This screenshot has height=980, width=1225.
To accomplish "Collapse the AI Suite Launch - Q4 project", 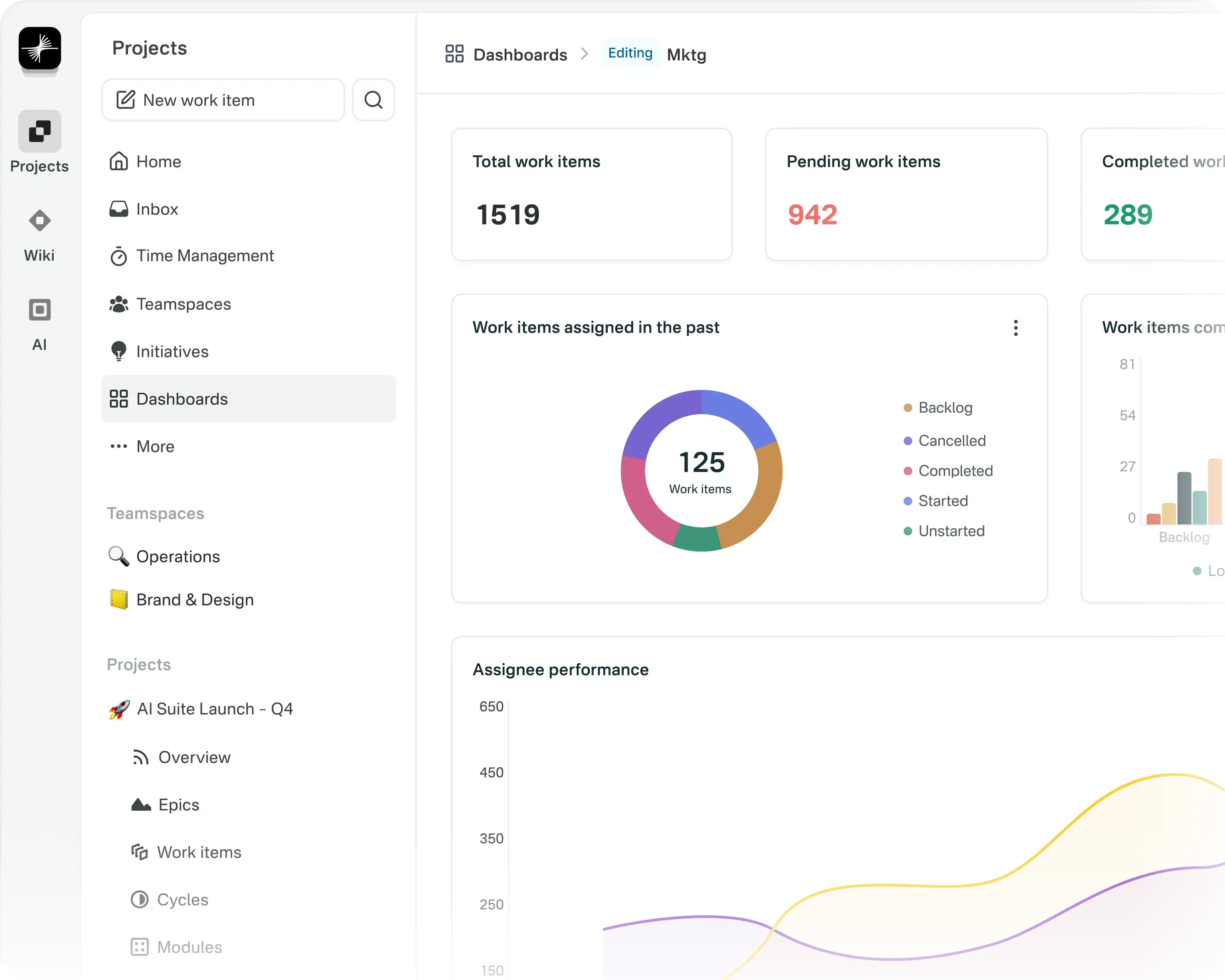I will coord(214,709).
